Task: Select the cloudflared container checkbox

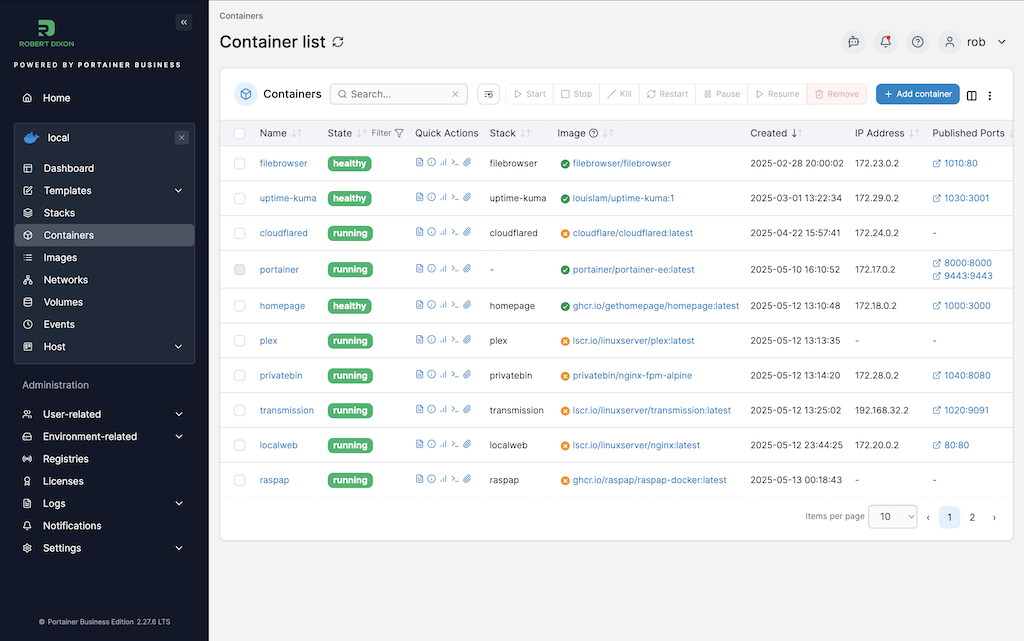Action: pyautogui.click(x=239, y=233)
